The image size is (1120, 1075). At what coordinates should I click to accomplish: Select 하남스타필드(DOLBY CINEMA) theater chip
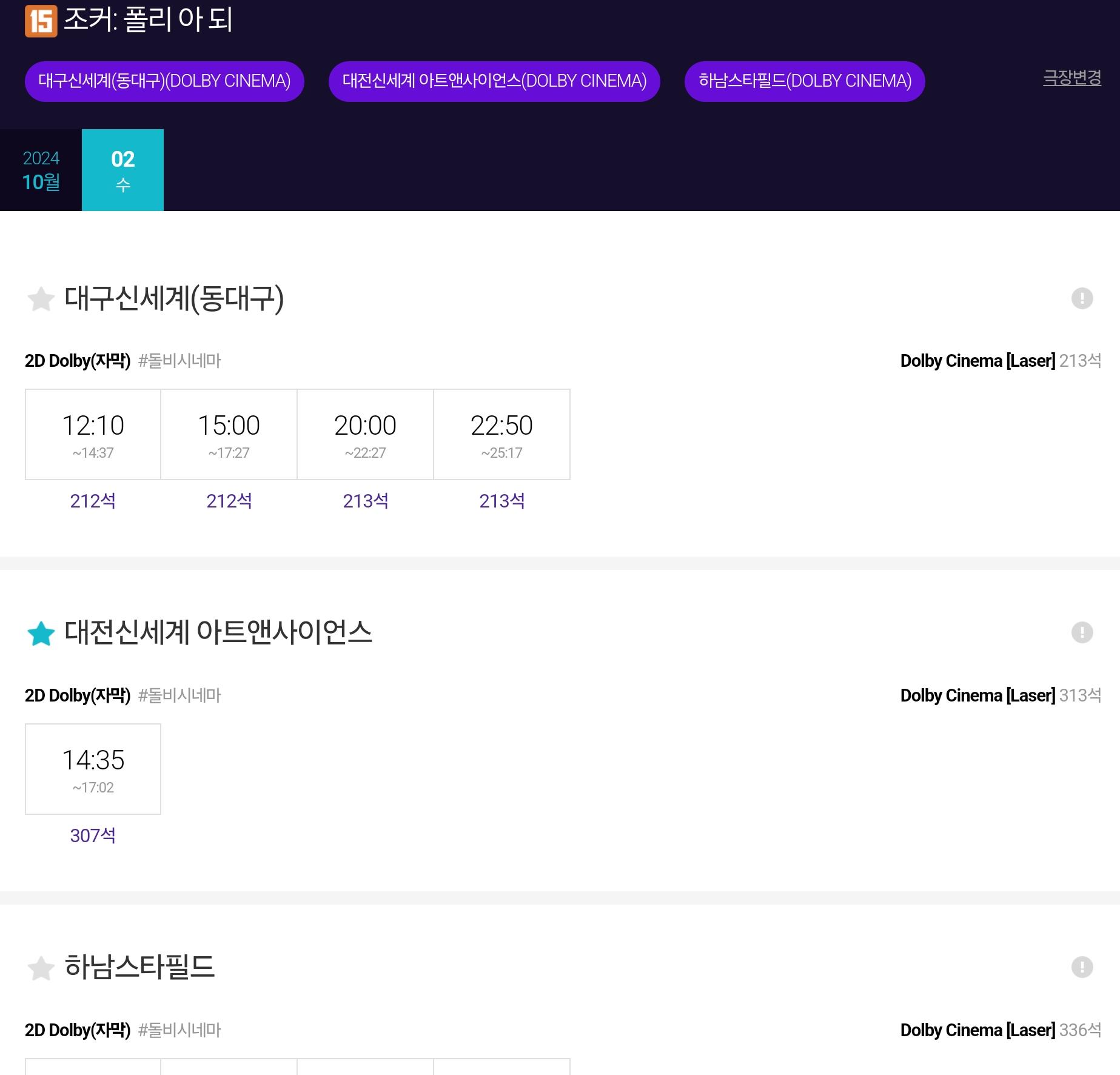[x=805, y=81]
